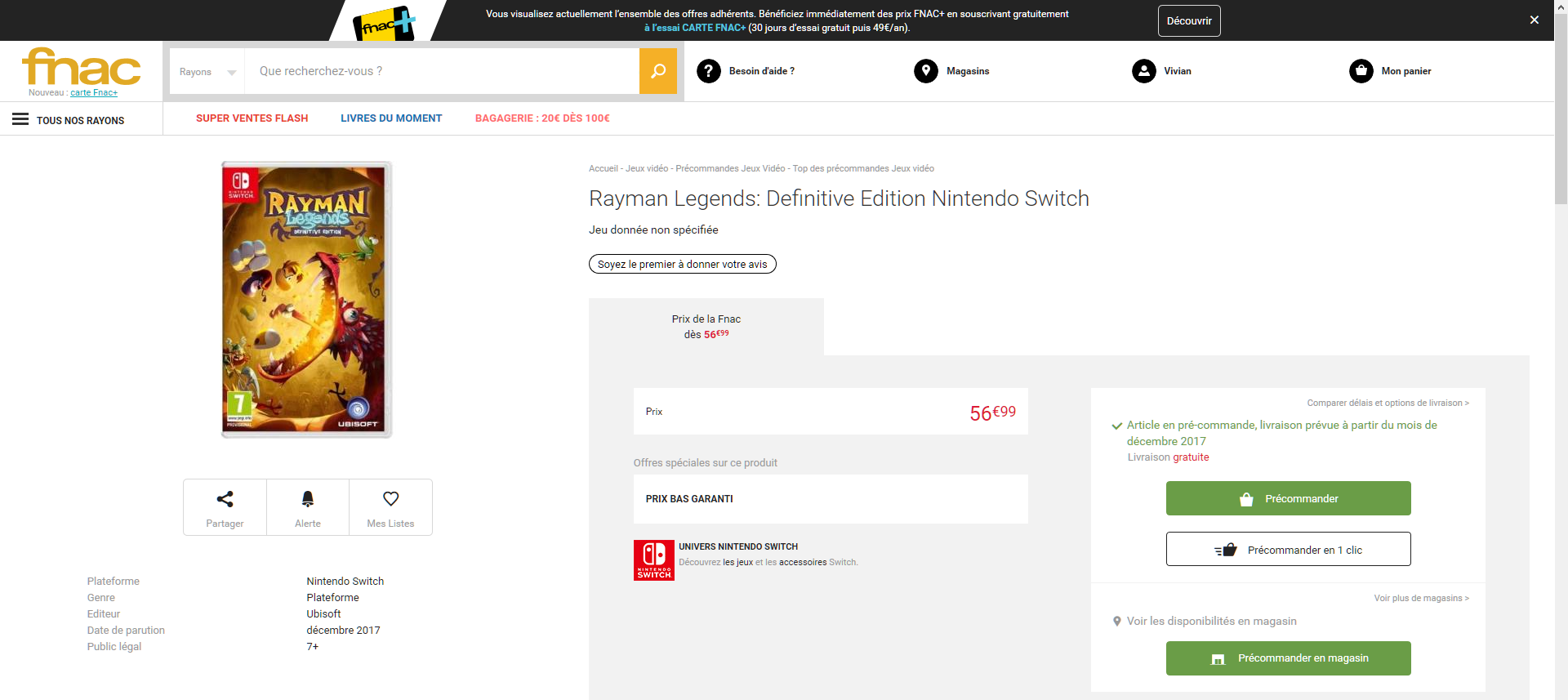Select the Prix de la Fnac tab
Screen dimensions: 1568x700
[x=706, y=327]
